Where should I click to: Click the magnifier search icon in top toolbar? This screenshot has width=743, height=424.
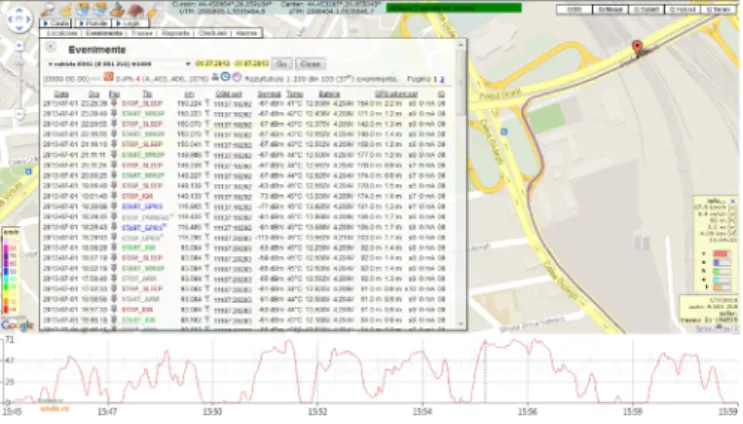(48, 9)
